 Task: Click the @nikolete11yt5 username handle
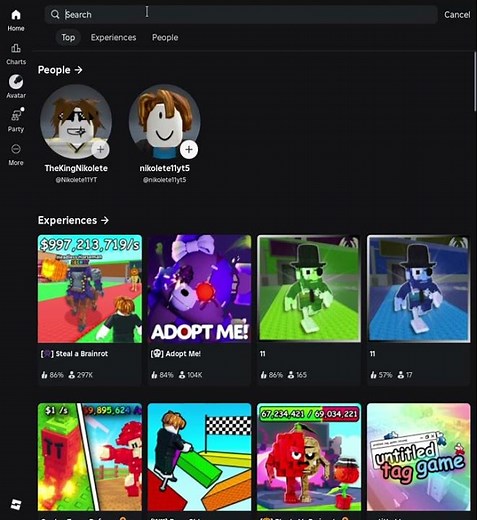tap(165, 180)
